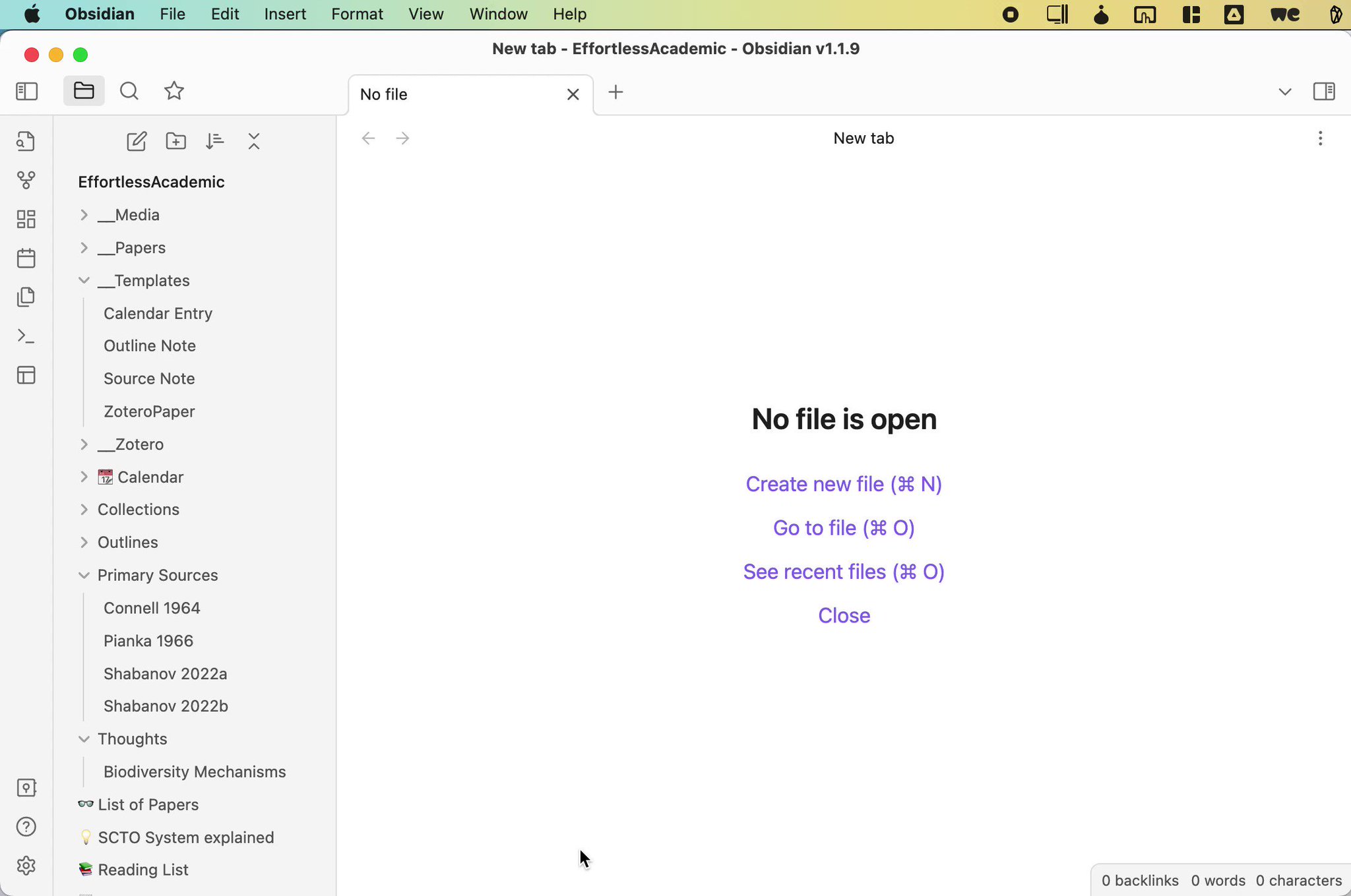This screenshot has width=1351, height=896.
Task: Expand the __Zotero folder
Action: [83, 444]
